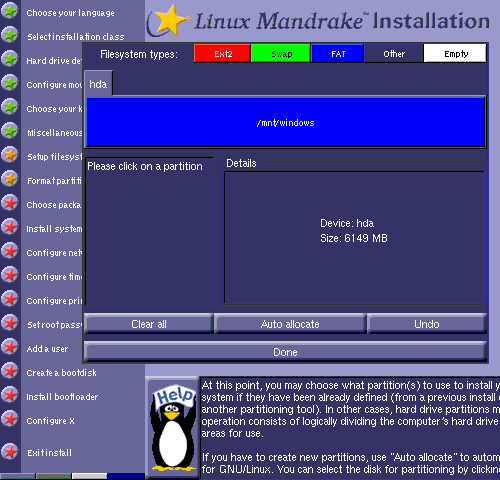Click the 'Please click on a partition' text
Image resolution: width=500 pixels, height=480 pixels.
(x=145, y=166)
